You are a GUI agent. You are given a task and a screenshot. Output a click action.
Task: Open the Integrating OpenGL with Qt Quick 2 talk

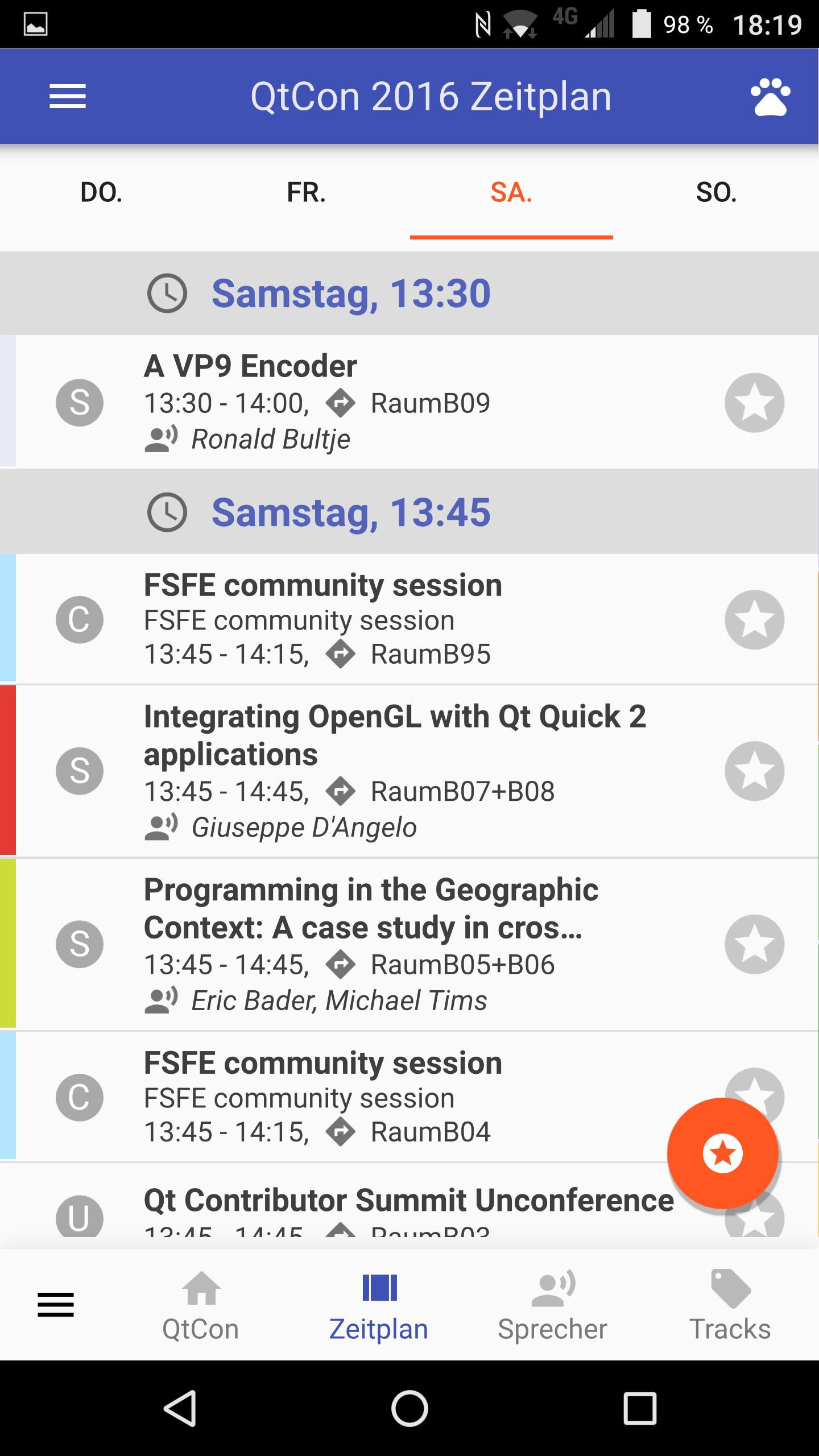pyautogui.click(x=409, y=771)
